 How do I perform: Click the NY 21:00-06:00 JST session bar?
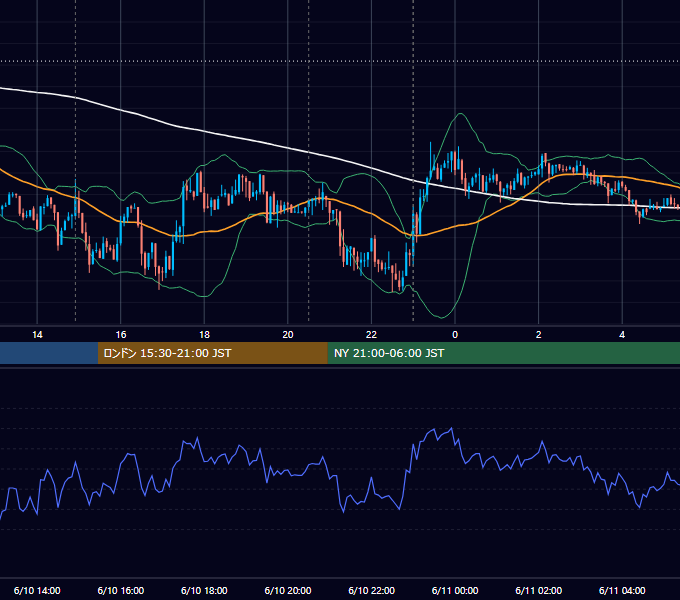[x=503, y=353]
